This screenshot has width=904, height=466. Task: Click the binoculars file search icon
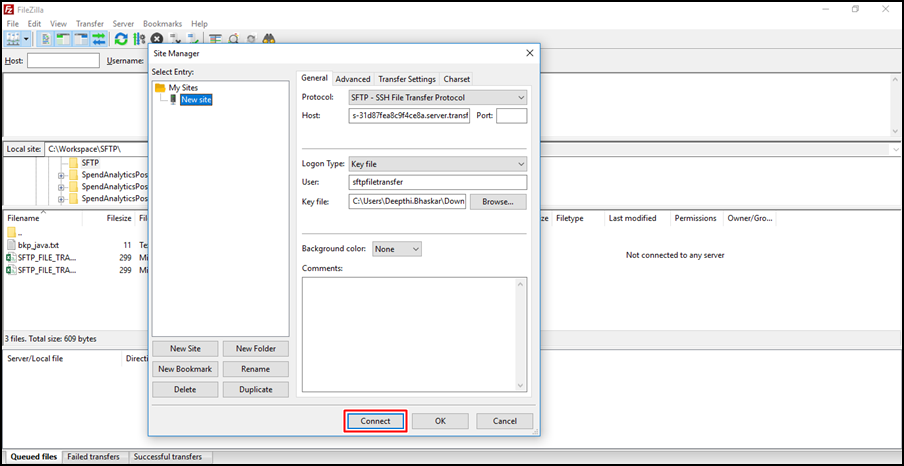[x=269, y=39]
